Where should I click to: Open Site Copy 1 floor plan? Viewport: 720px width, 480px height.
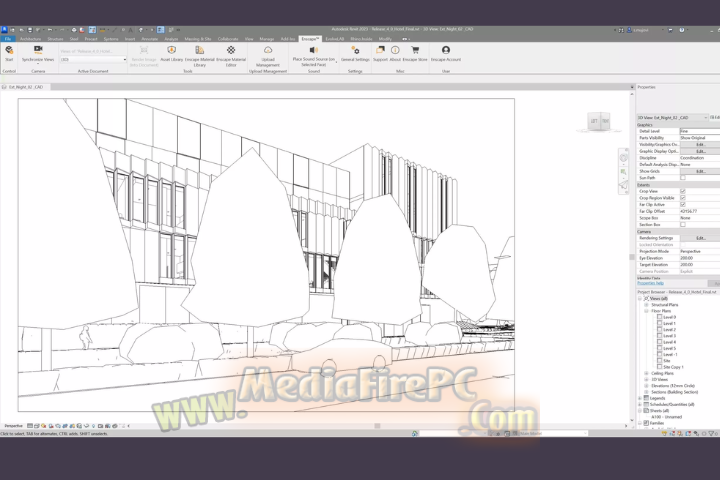click(x=673, y=367)
